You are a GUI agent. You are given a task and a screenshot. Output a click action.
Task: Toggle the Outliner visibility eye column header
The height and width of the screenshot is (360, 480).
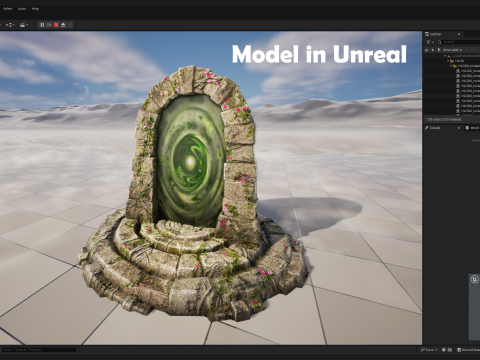pyautogui.click(x=426, y=50)
